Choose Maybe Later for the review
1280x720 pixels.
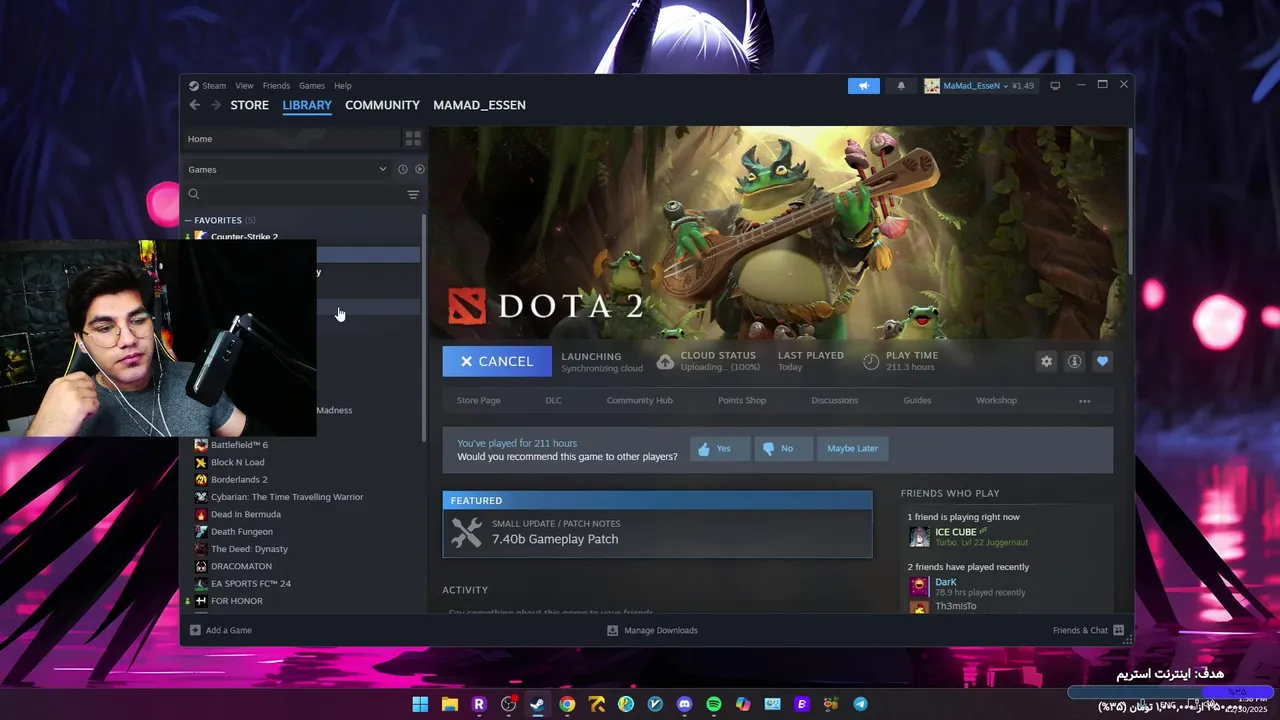[852, 448]
